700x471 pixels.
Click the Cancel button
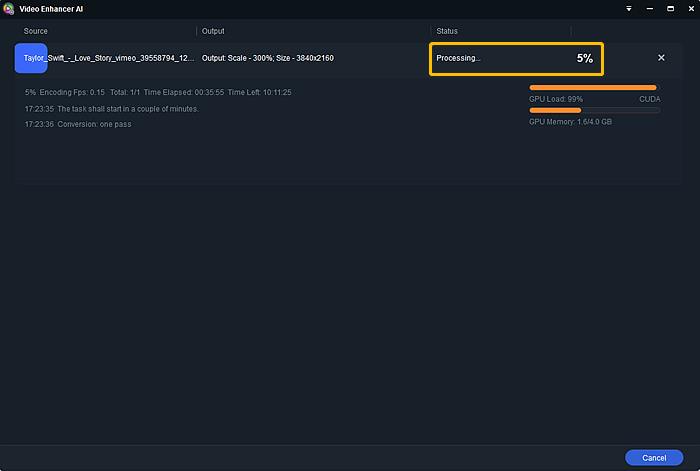[x=654, y=458]
